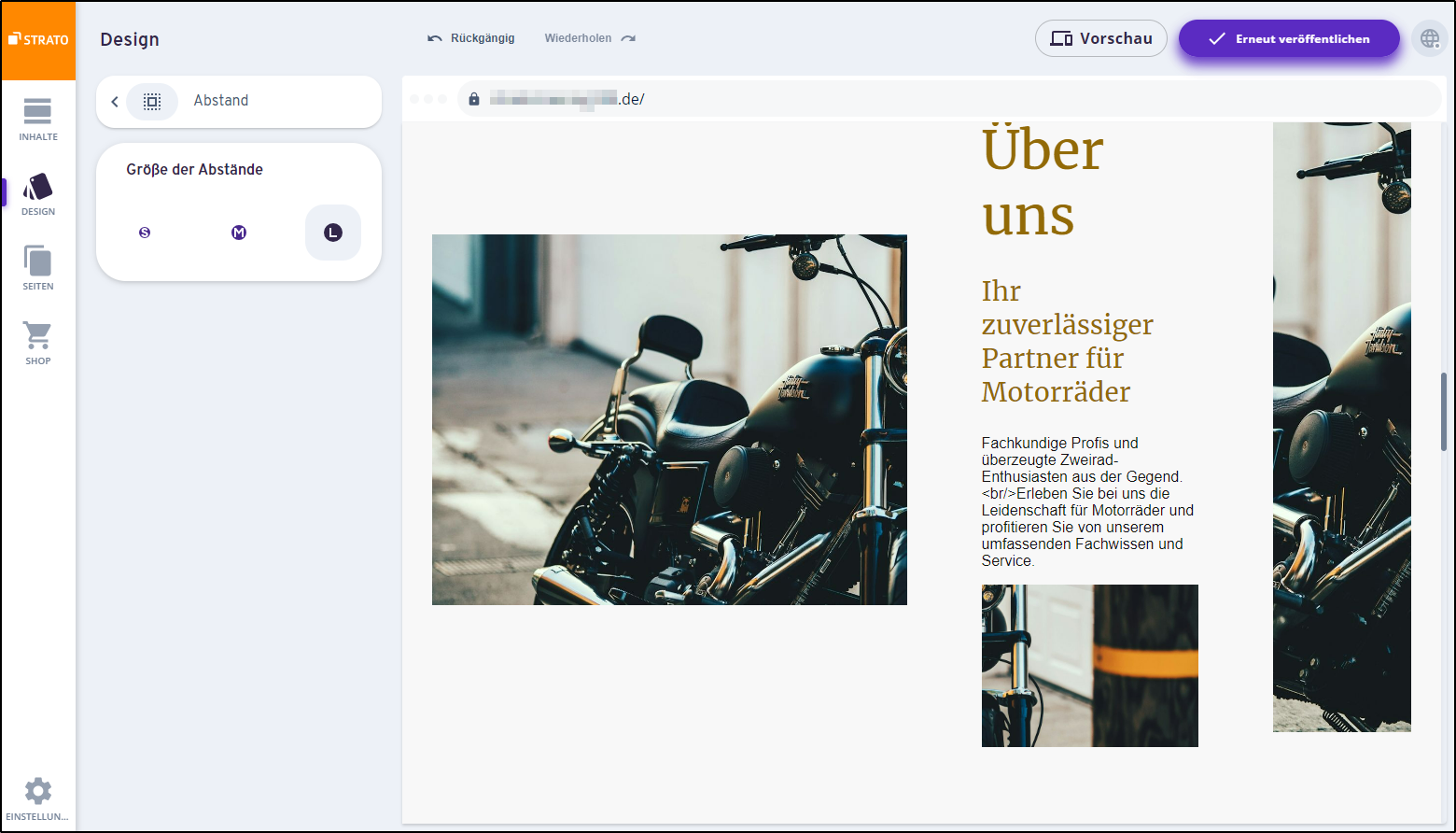Select the L spacing size
The image size is (1456, 833).
pos(333,233)
